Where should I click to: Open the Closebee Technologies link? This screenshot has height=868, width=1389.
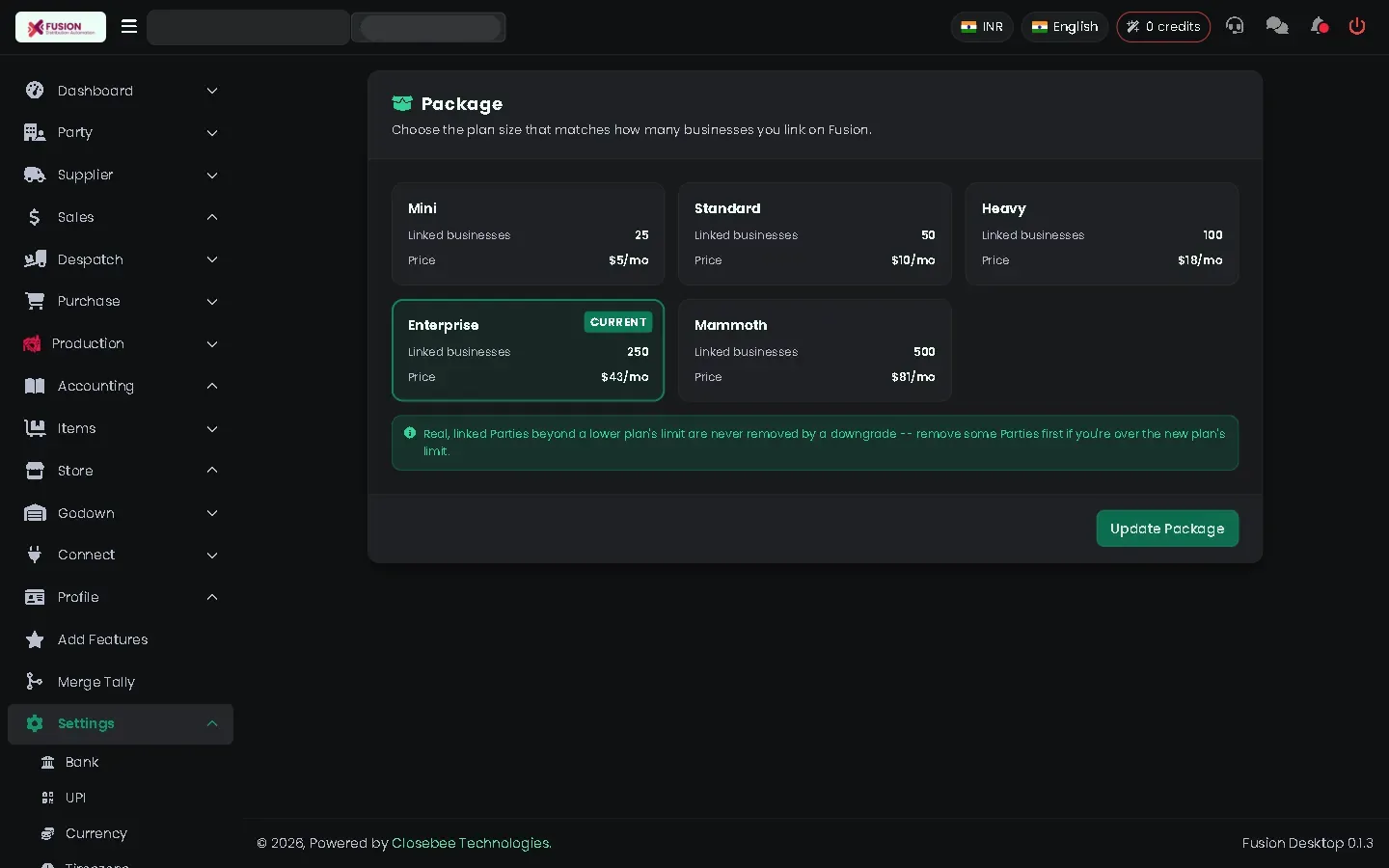472,843
